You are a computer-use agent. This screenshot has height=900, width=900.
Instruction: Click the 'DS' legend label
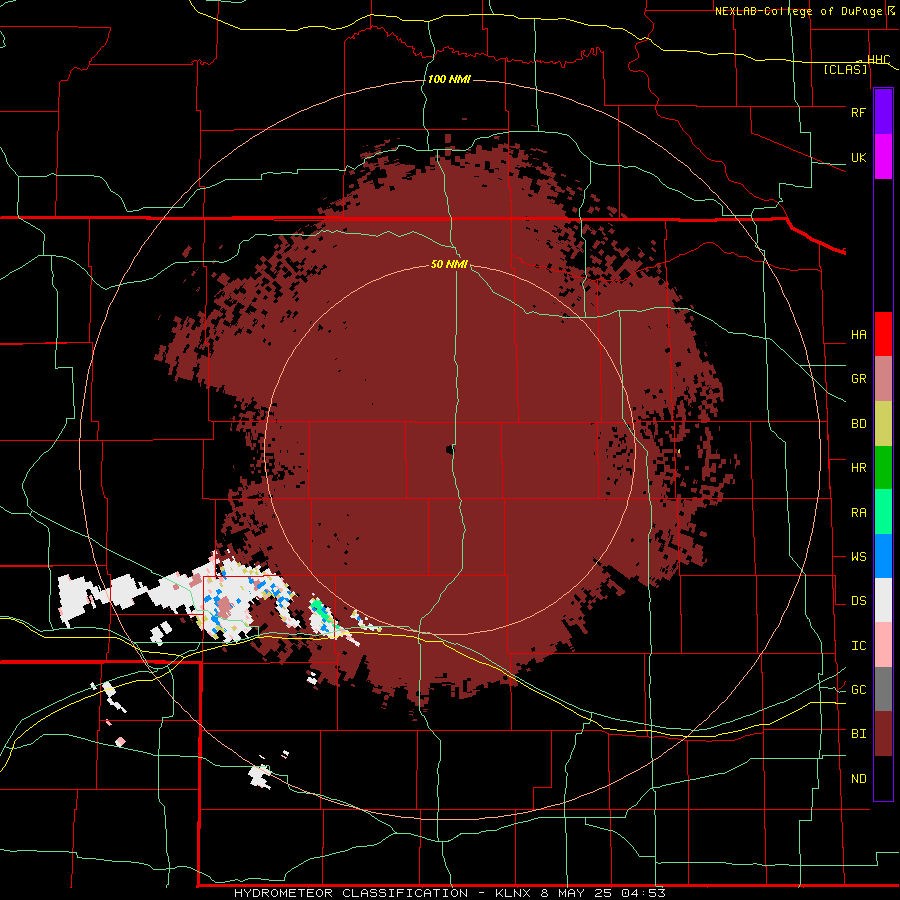coord(858,601)
